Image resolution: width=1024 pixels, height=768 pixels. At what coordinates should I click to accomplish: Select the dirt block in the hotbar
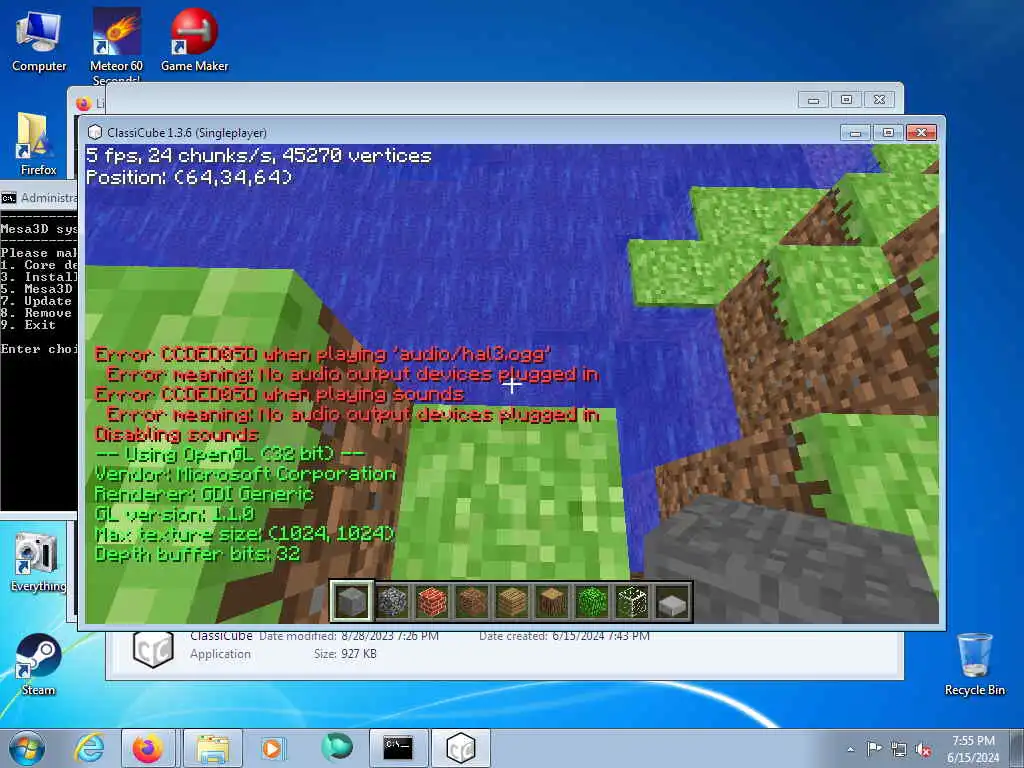[x=472, y=601]
